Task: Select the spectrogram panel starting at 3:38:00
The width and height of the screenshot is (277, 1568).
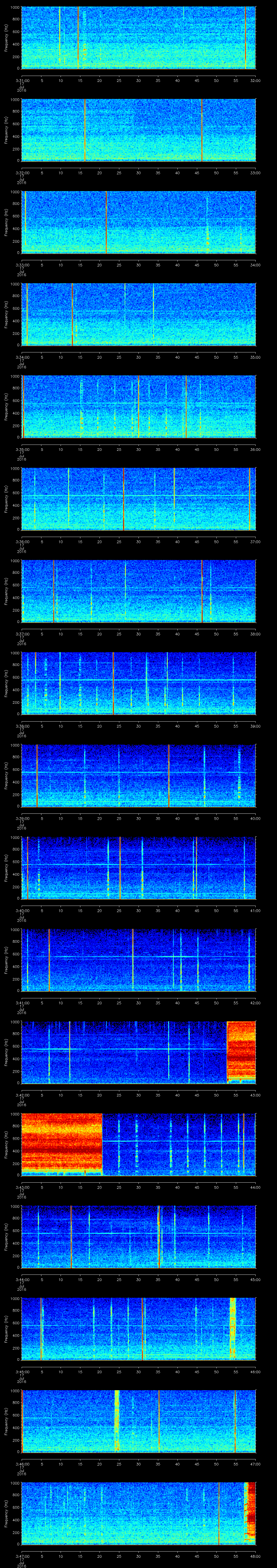Action: click(139, 683)
